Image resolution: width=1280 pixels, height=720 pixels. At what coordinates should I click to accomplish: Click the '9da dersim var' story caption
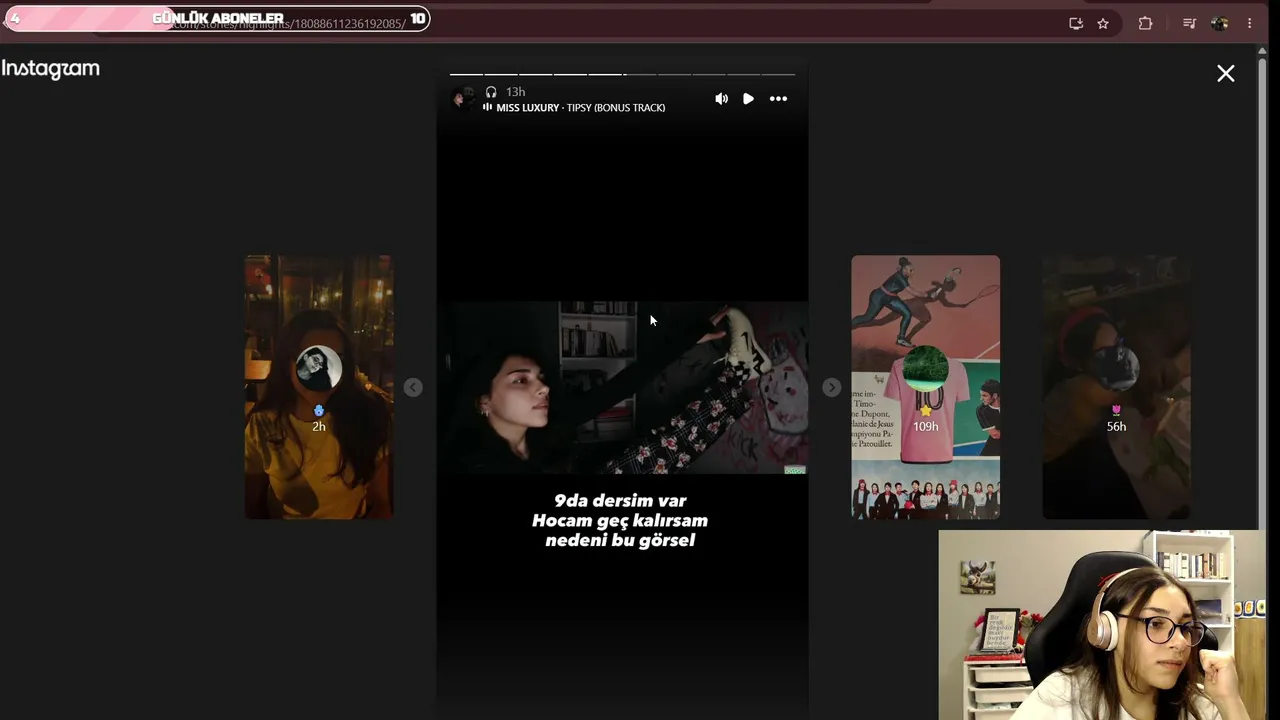click(x=620, y=520)
